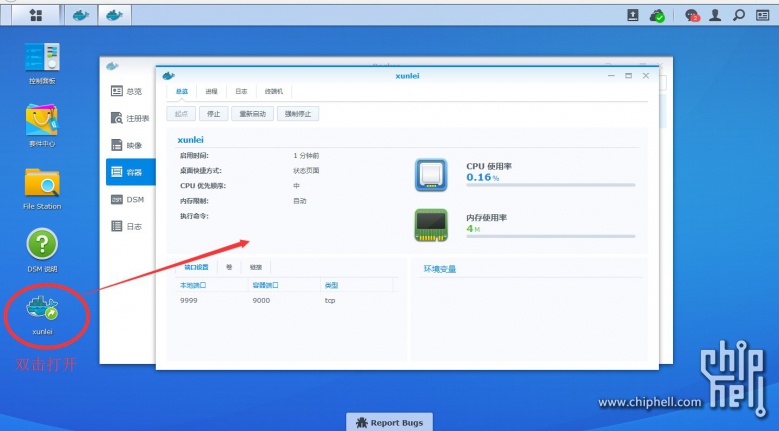Open 注册表 in the Docker sidebar

(128, 118)
